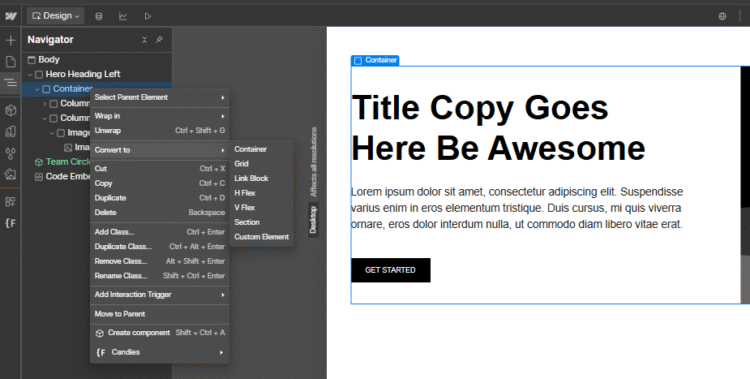Open Select Parent Element submenu
Viewport: 750px width, 379px height.
160,98
